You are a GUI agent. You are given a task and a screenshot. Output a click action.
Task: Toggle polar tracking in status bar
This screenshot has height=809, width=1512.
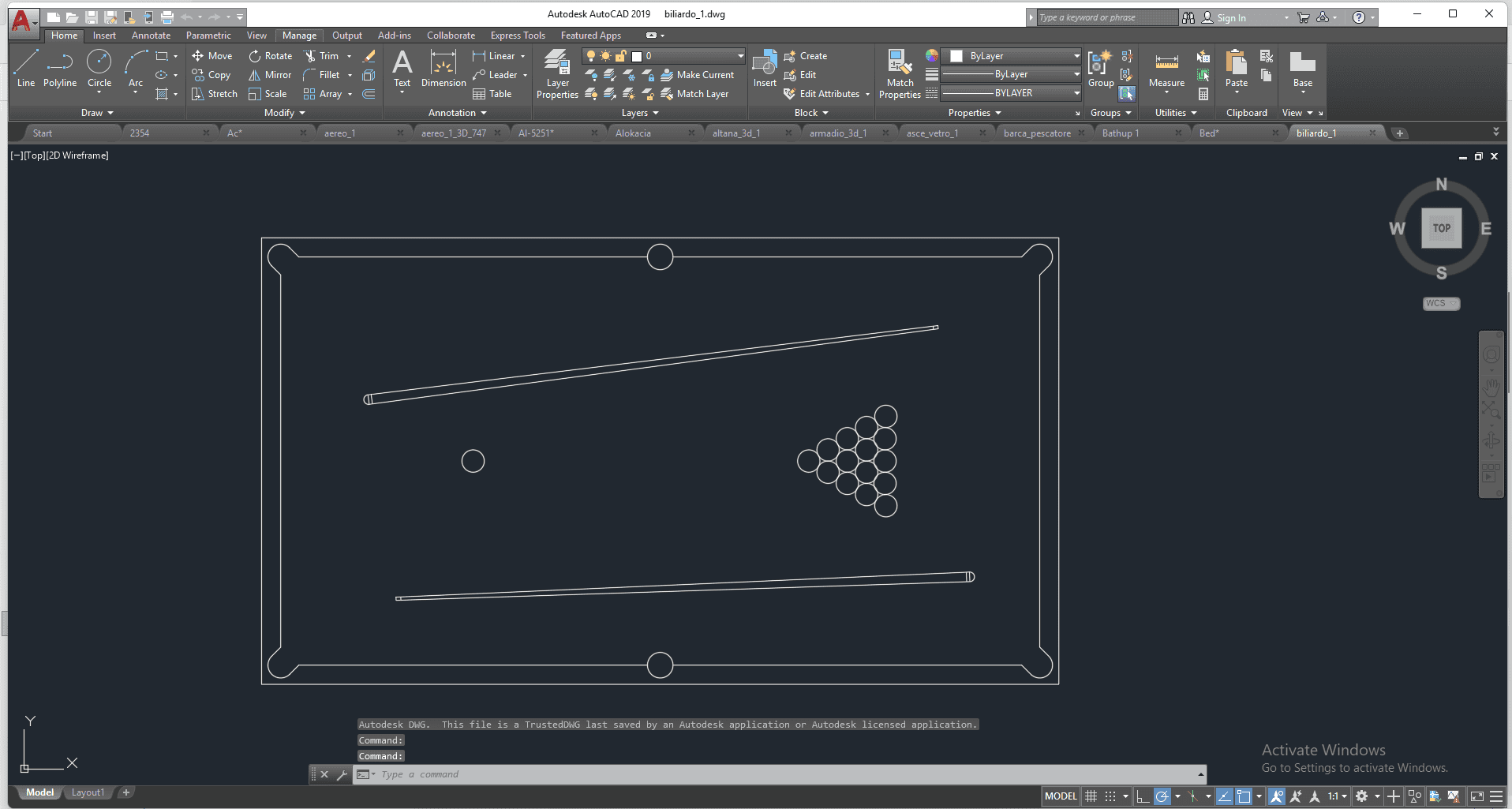pos(1162,796)
